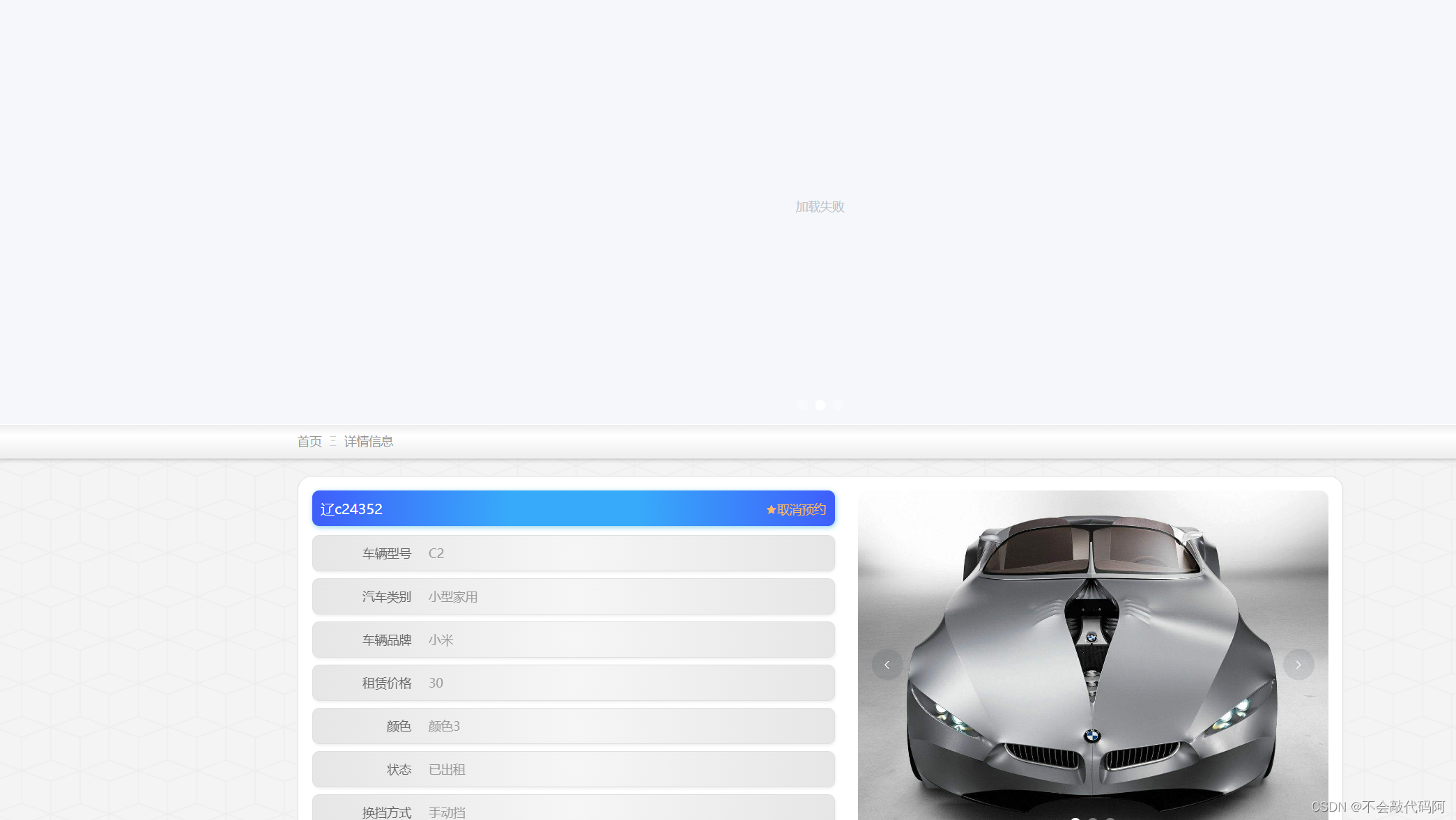The height and width of the screenshot is (820, 1456).
Task: Click the 取消预约 cancel reservation button
Action: click(801, 510)
